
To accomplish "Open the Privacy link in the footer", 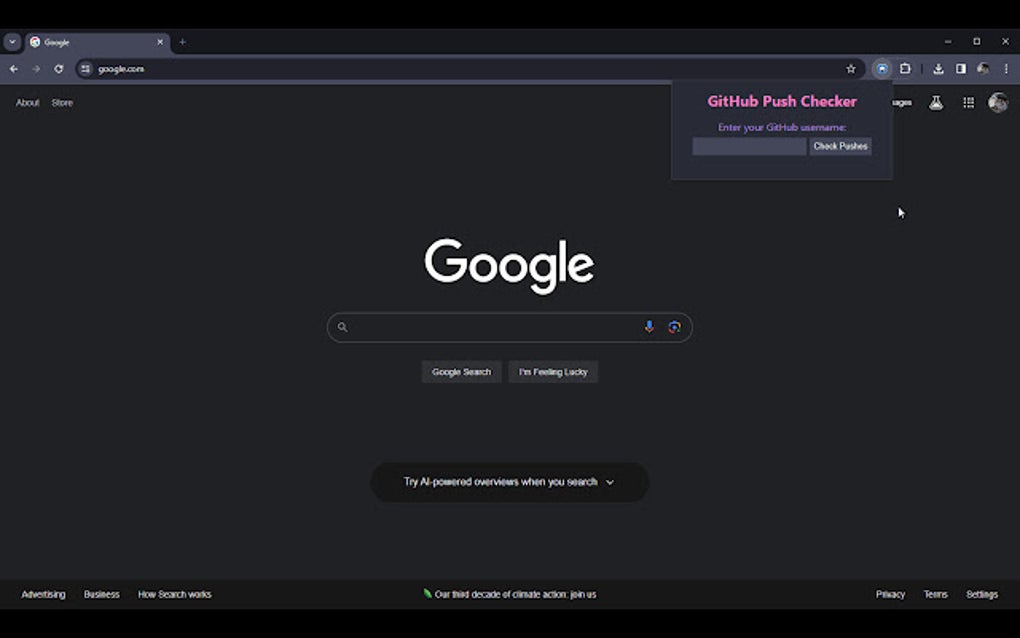I will pos(889,594).
